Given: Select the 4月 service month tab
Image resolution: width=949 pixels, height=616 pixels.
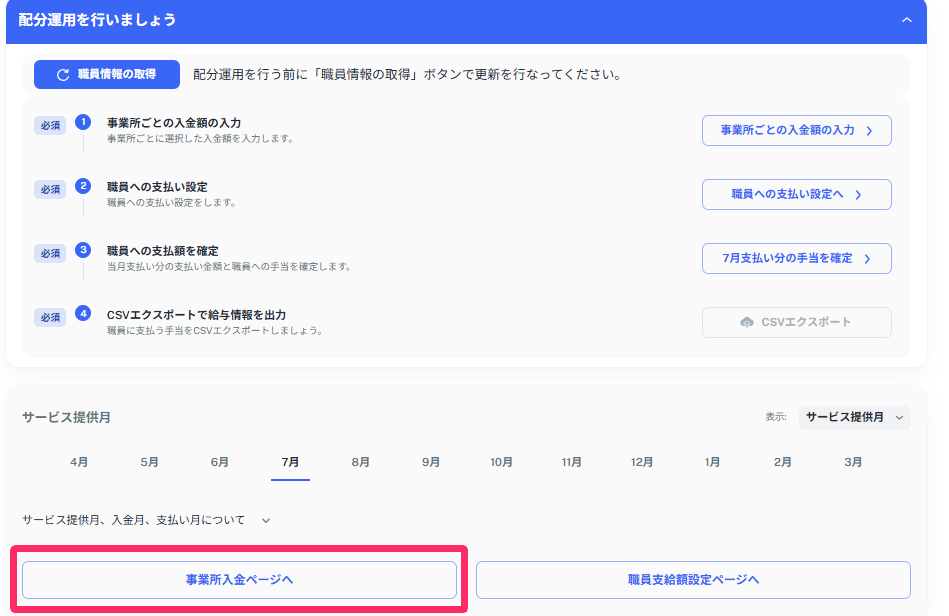Looking at the screenshot, I should [x=78, y=463].
